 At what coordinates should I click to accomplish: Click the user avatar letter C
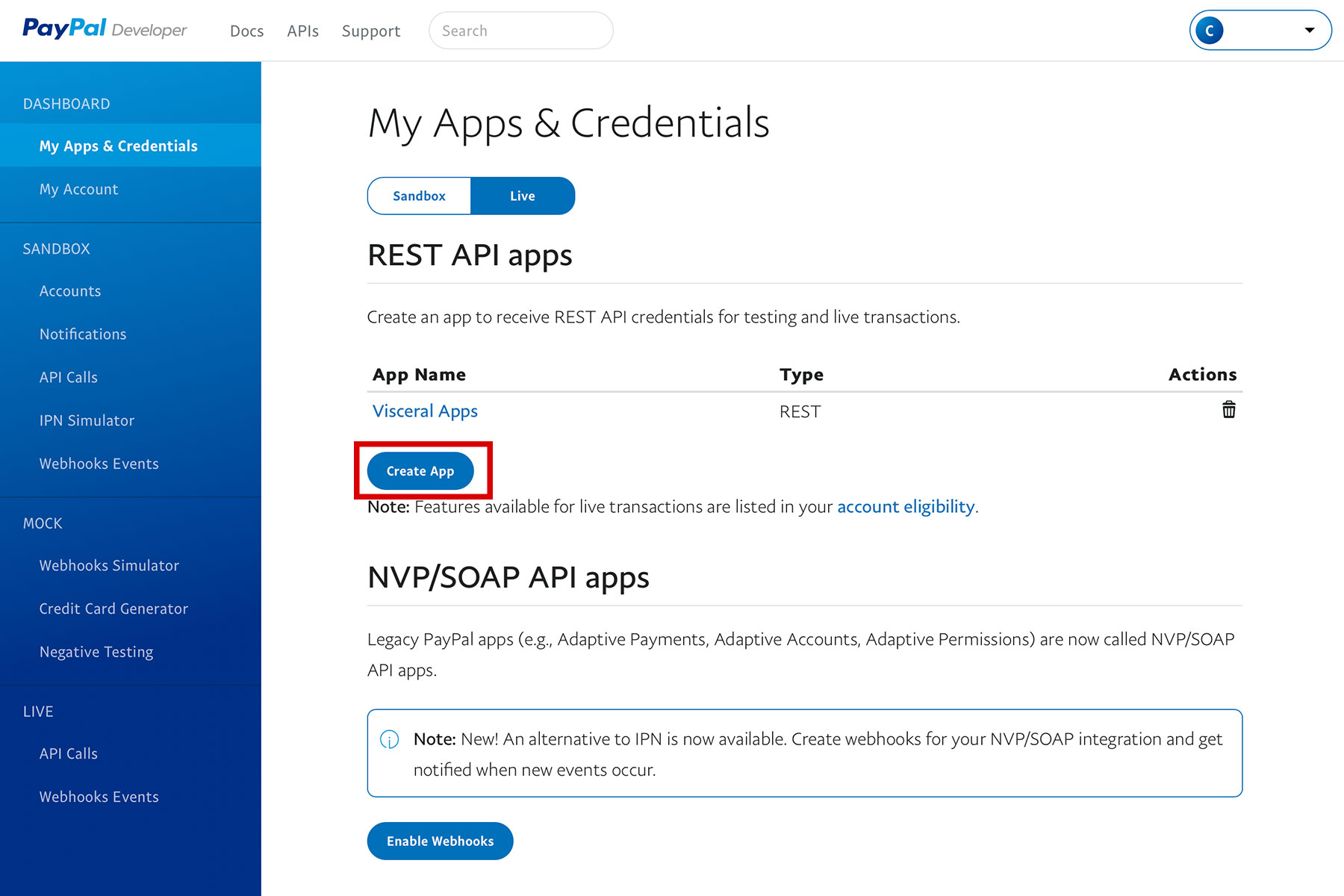pos(1210,31)
